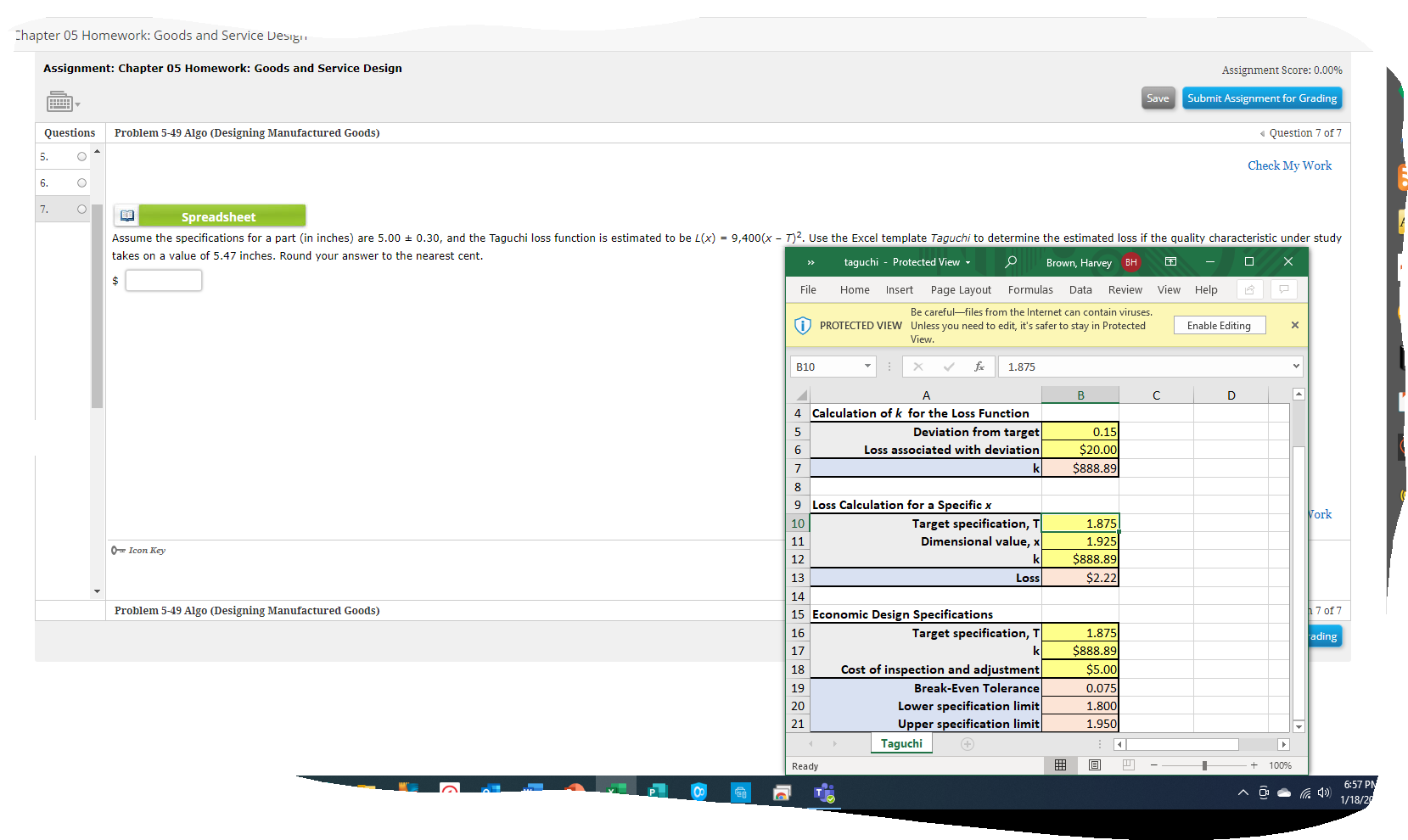Show hidden system tray icons

click(1243, 792)
